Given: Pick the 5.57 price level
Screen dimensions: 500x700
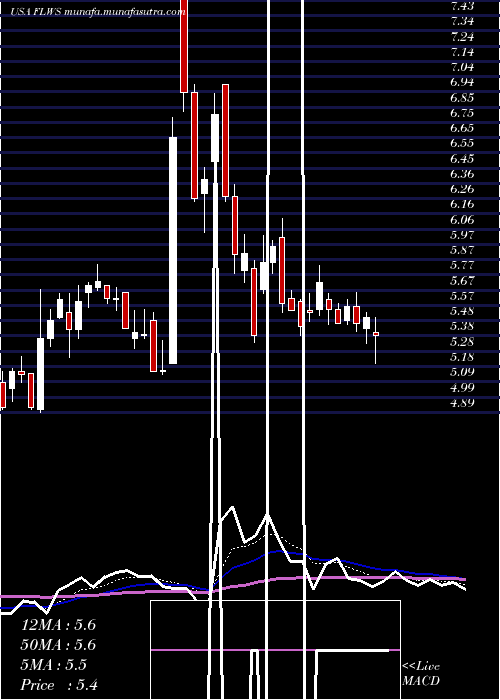Looking at the screenshot, I should coord(462,296).
